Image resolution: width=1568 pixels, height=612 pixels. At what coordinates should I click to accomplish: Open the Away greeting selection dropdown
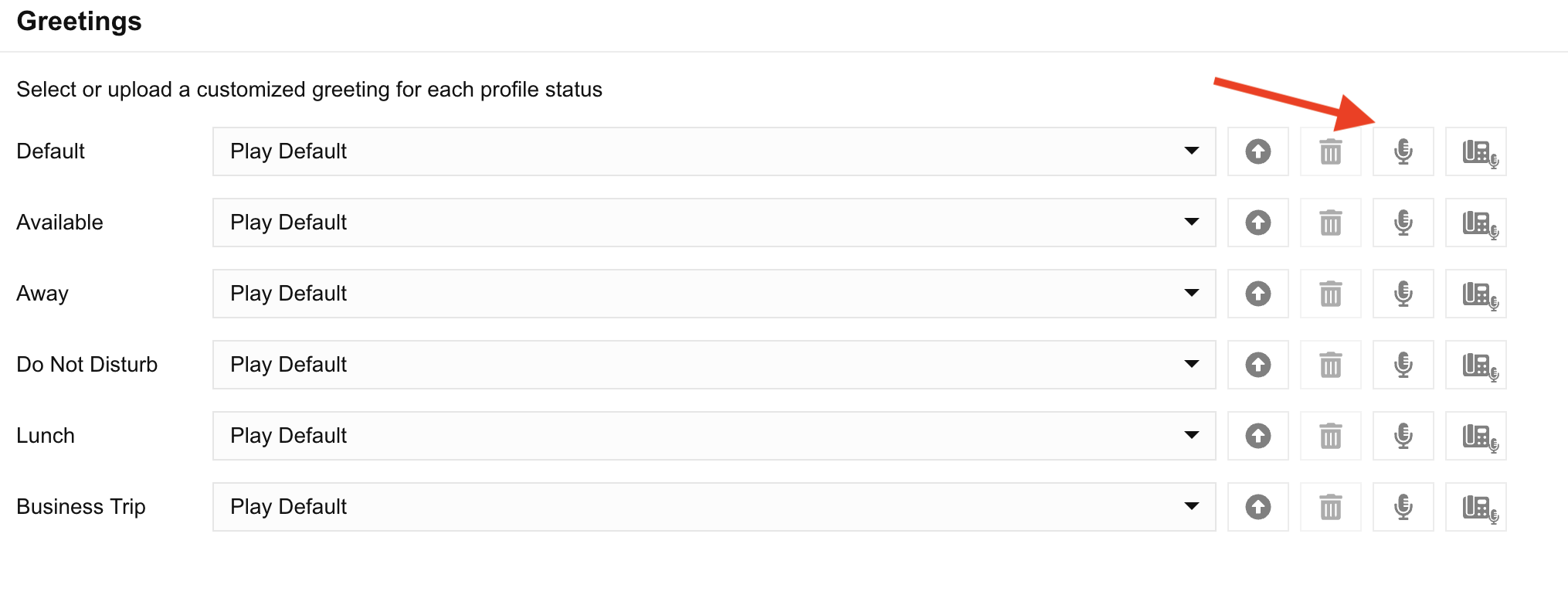point(1193,294)
